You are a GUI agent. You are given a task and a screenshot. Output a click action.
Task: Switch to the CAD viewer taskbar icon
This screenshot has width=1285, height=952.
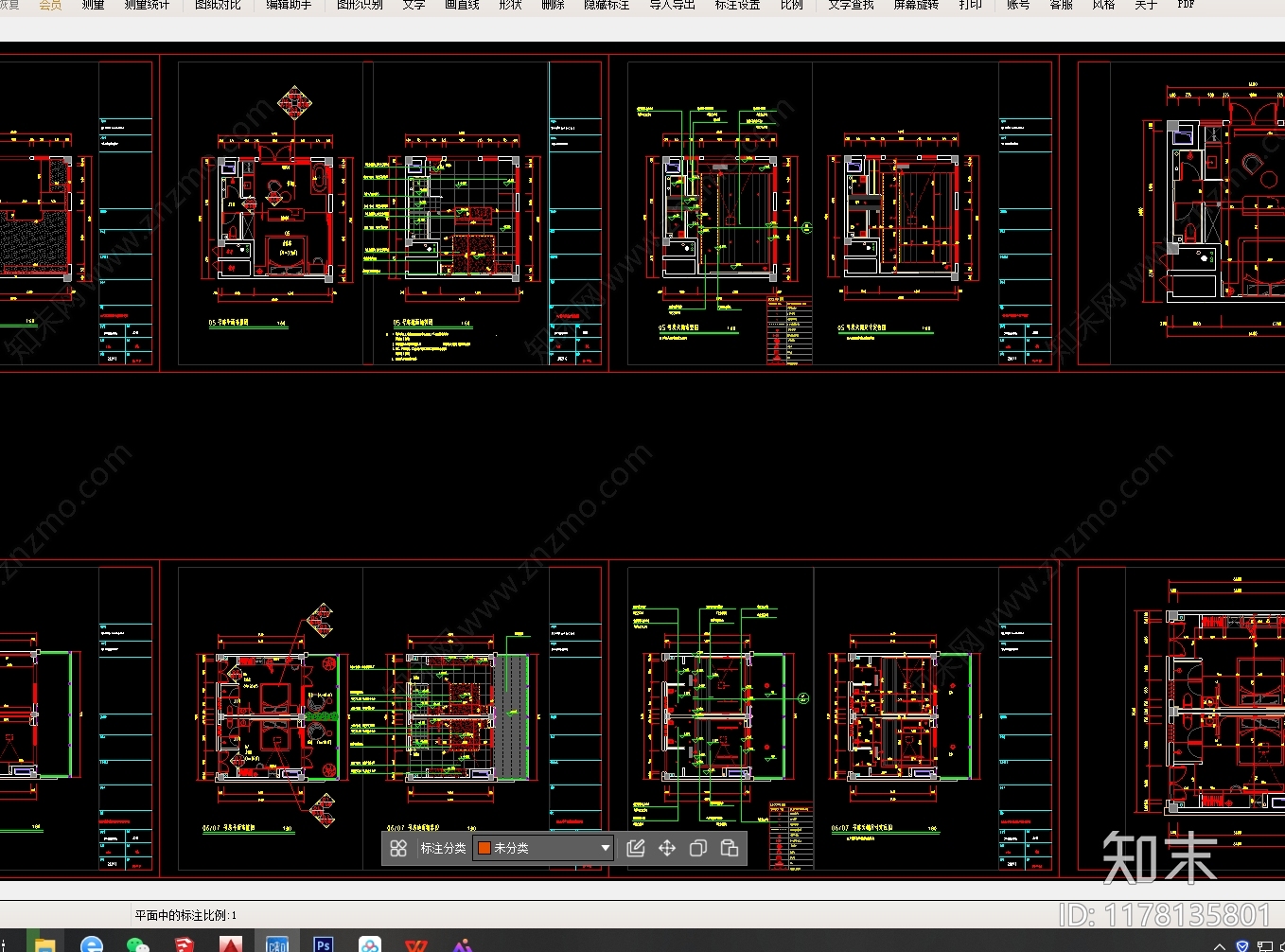tap(277, 943)
